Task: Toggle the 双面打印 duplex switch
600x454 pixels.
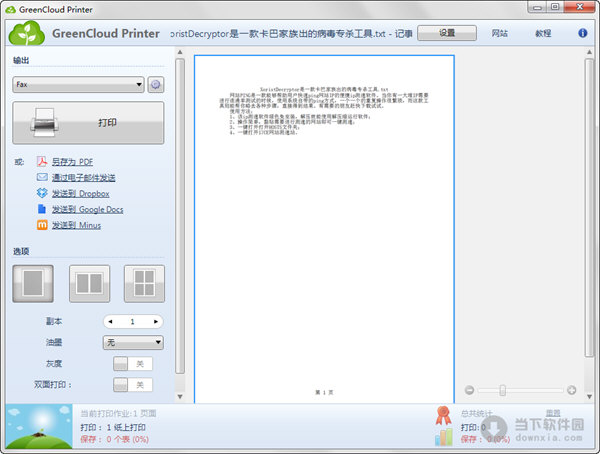Action: point(133,385)
